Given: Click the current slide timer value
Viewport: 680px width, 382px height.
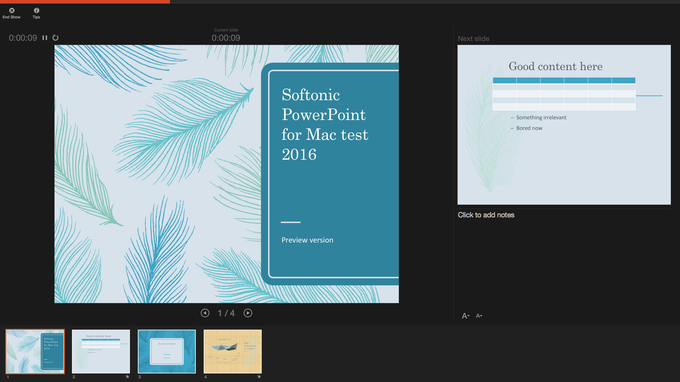Looking at the screenshot, I should 226,38.
